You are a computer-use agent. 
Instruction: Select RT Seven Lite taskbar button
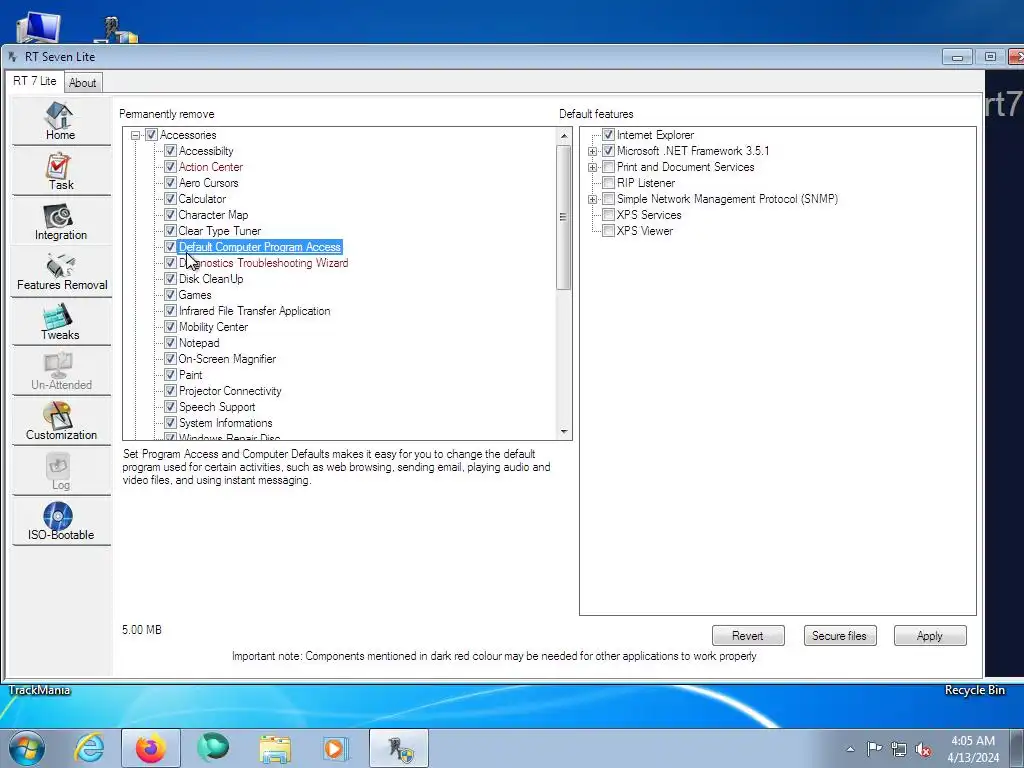coord(399,748)
